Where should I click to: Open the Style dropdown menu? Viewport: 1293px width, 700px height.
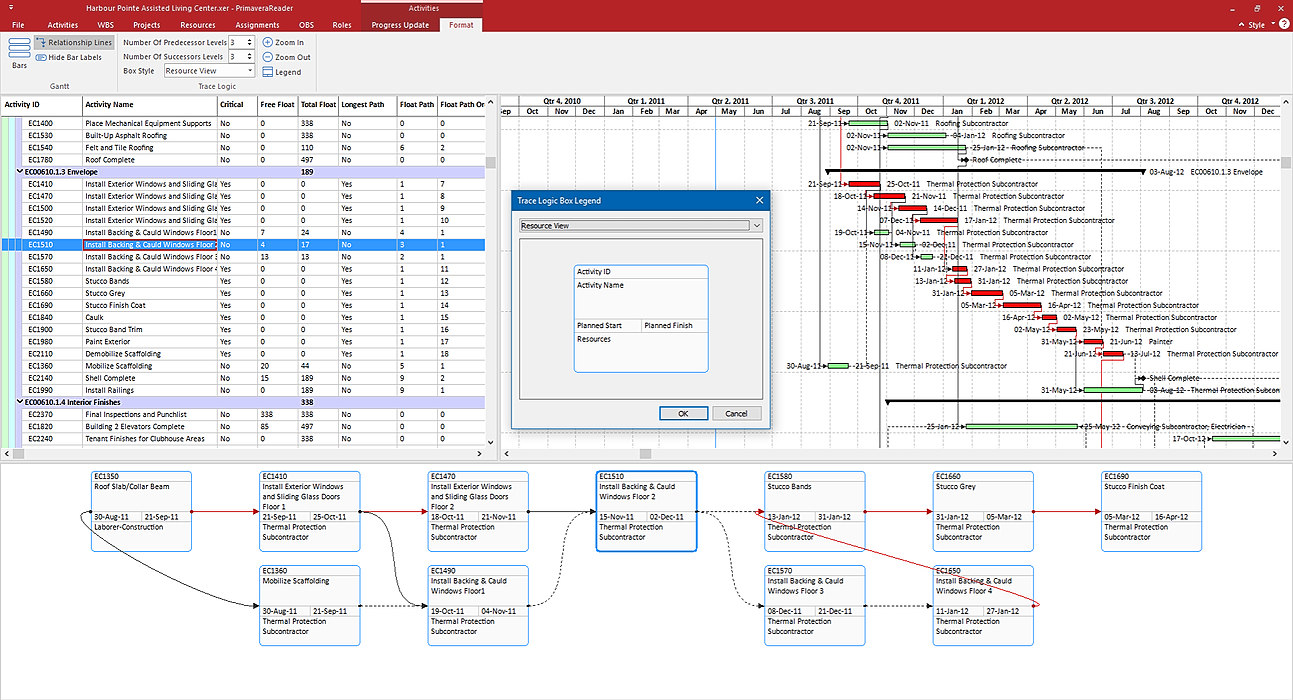(x=1262, y=25)
